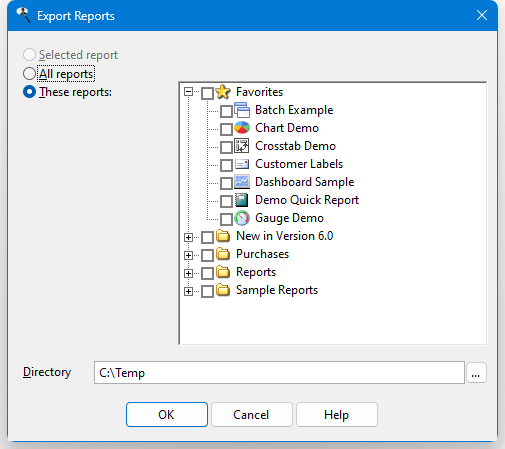The height and width of the screenshot is (449, 505).
Task: Click the Demo Quick Report book icon
Action: 242,200
